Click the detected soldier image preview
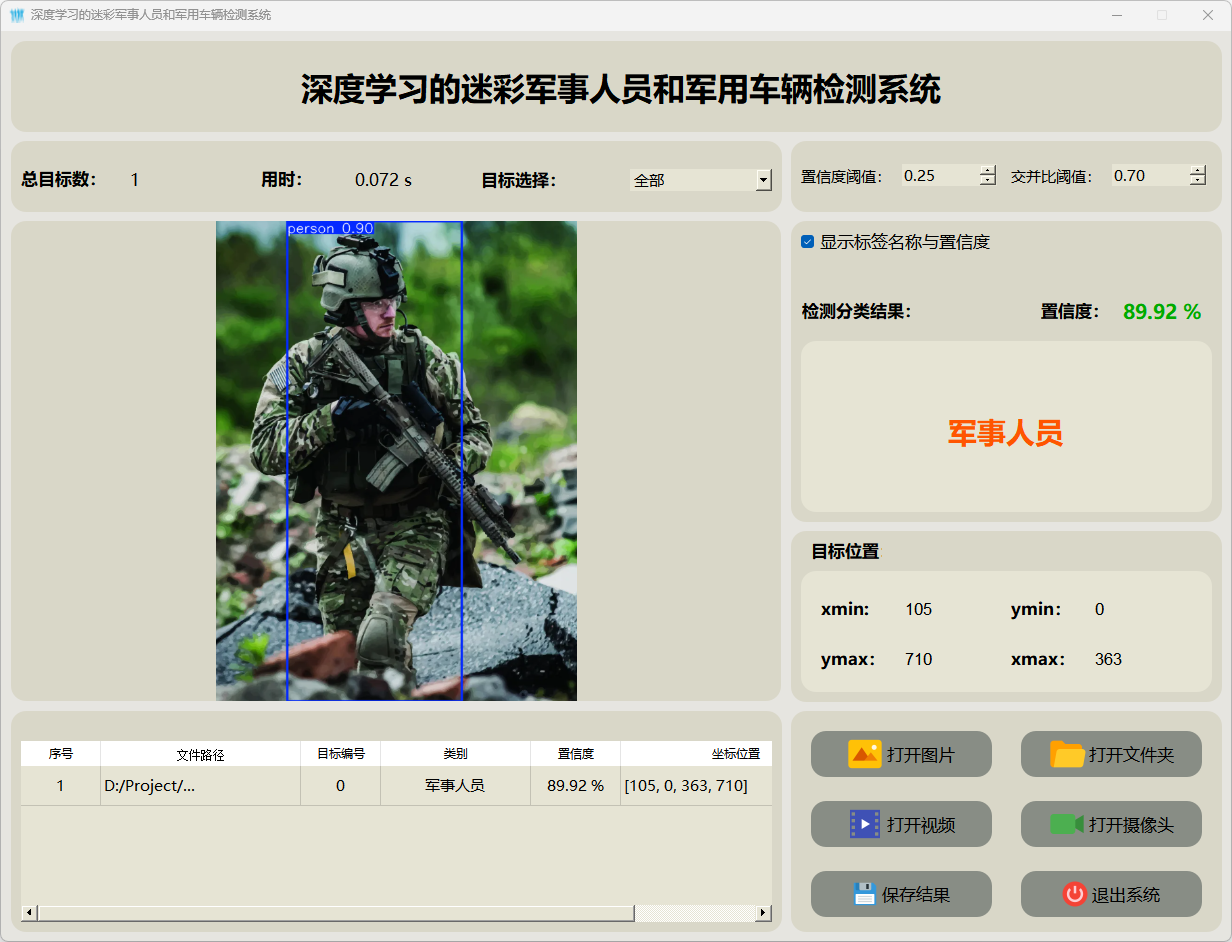 click(396, 460)
